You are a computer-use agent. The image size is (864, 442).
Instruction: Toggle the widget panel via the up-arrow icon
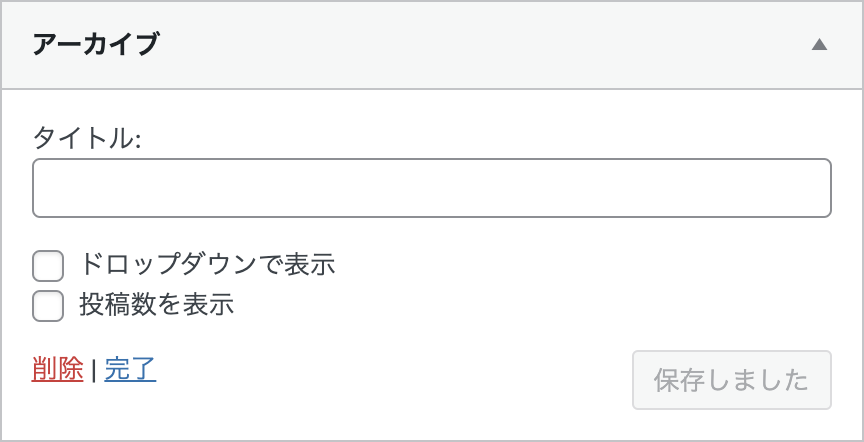coord(819,45)
